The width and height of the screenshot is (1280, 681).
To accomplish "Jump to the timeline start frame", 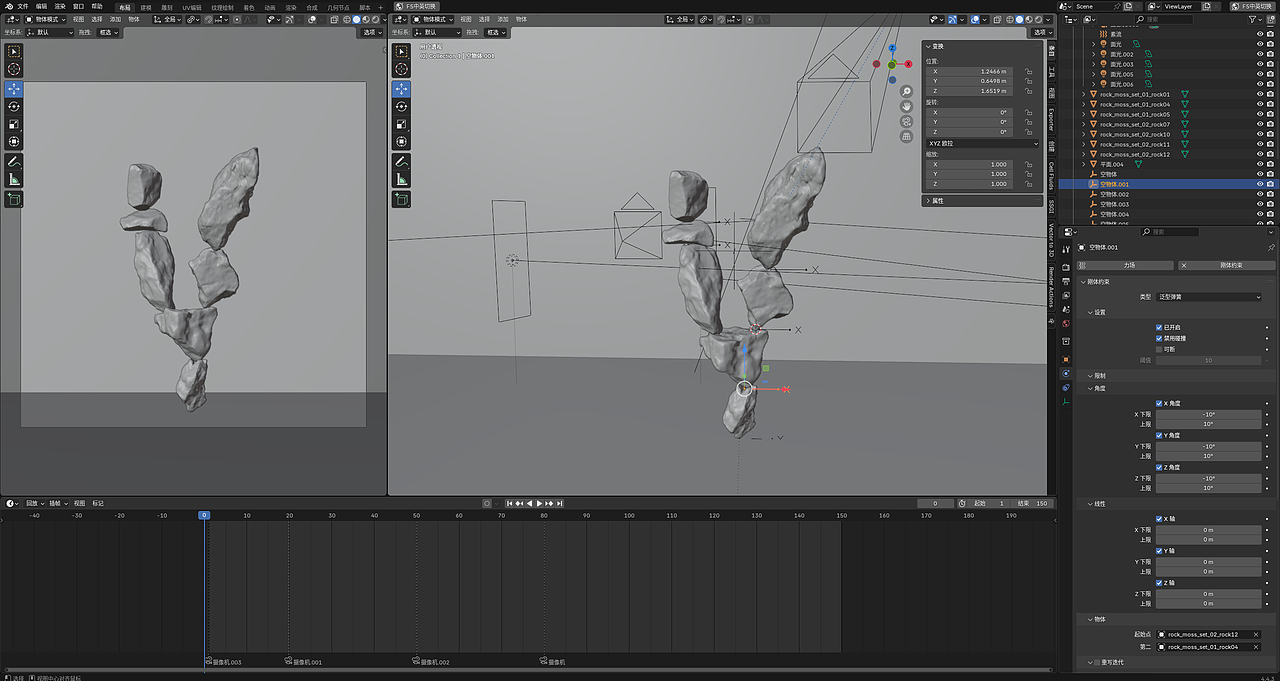I will [x=509, y=503].
